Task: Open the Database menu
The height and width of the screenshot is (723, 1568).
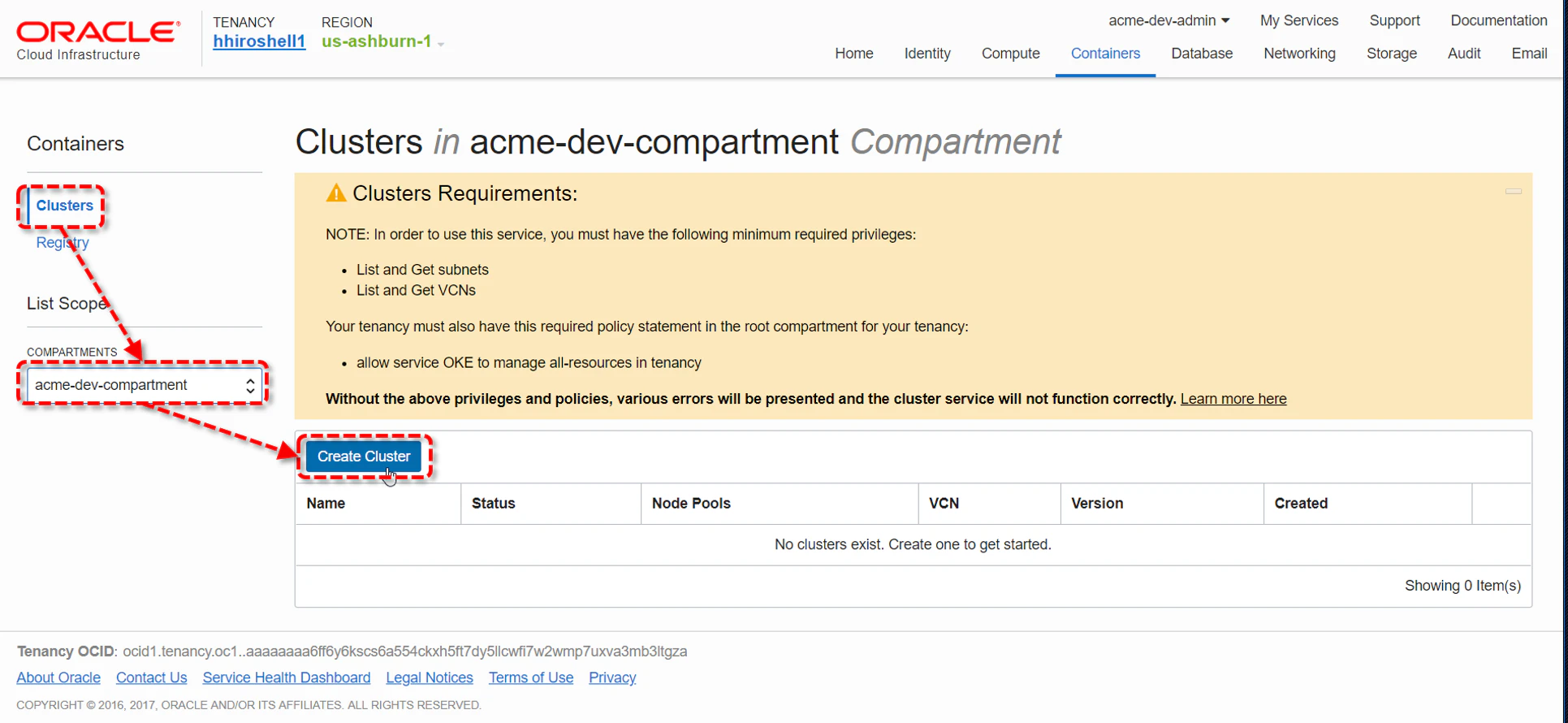Action: pos(1202,54)
